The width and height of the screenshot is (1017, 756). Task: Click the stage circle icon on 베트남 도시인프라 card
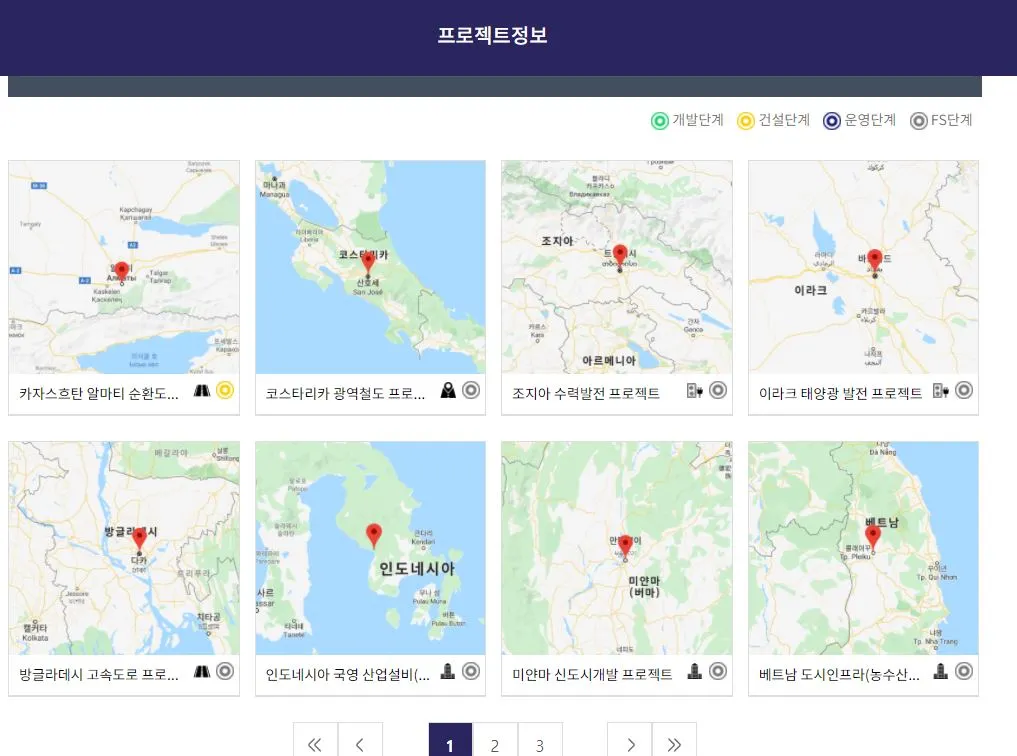964,673
